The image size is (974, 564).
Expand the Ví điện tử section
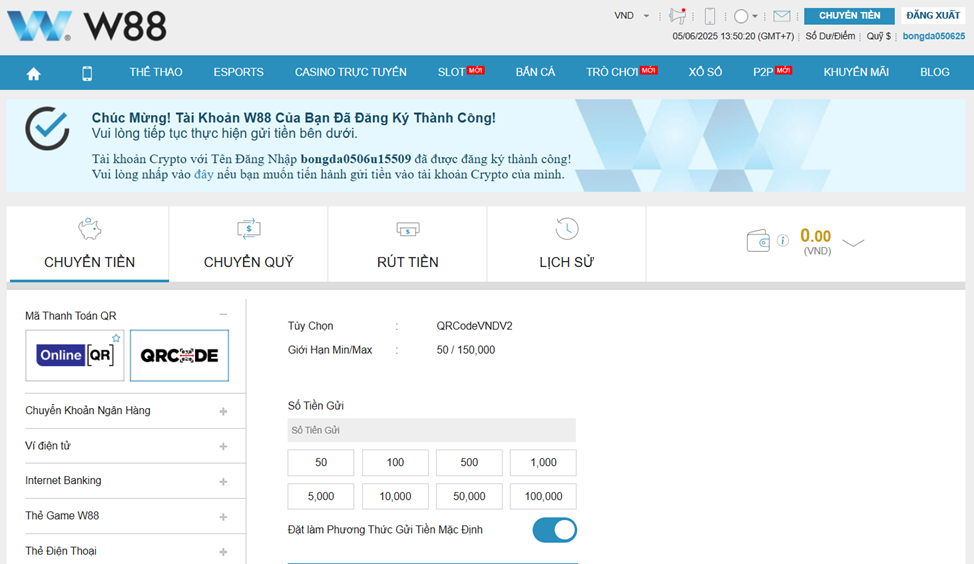(223, 446)
